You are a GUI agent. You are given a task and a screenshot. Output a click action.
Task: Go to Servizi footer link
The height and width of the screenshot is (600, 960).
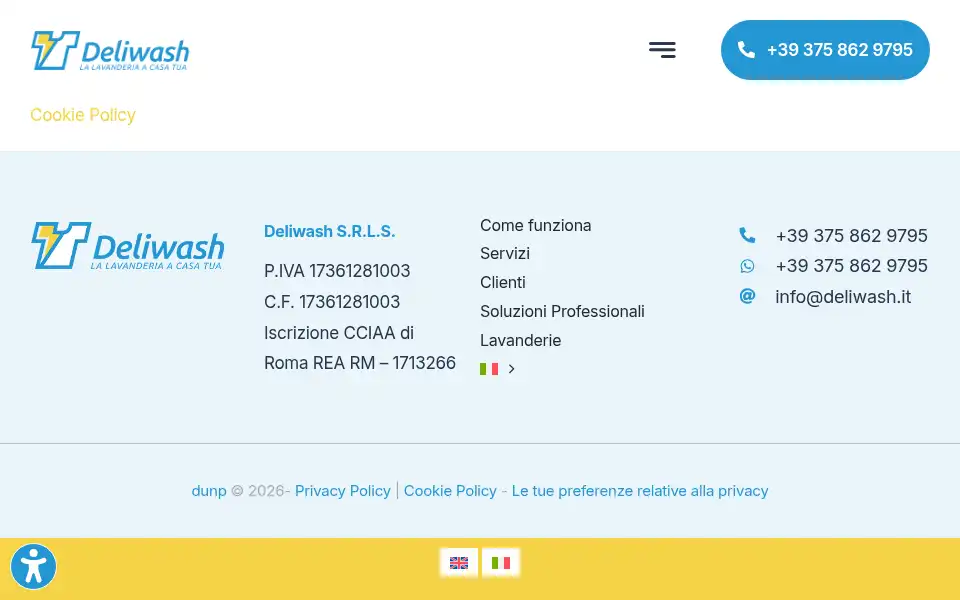[x=504, y=253]
